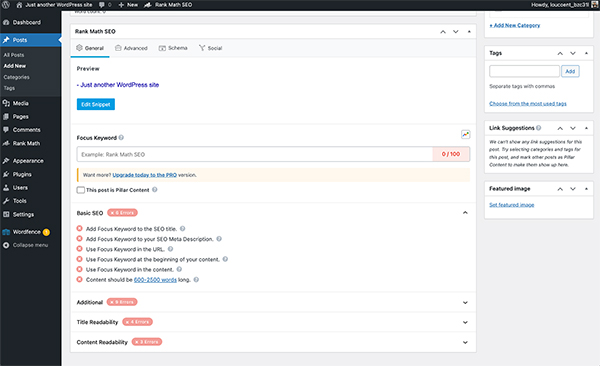The image size is (600, 366).
Task: Switch to the Schema tab
Action: point(173,48)
